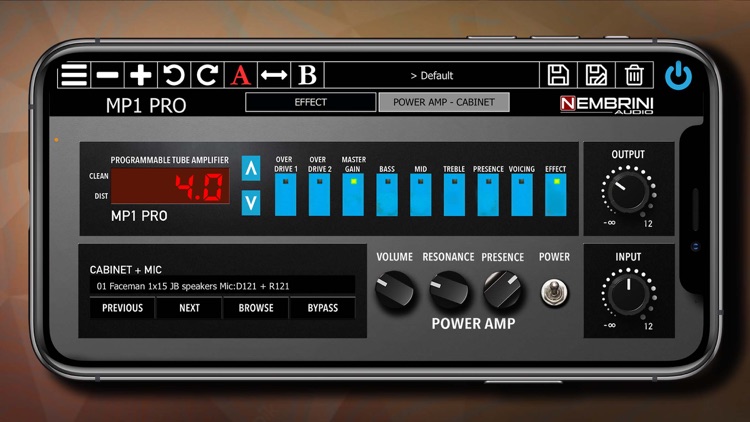Screen dimensions: 750x422
Task: Select the VOICING parameter button
Action: [522, 195]
